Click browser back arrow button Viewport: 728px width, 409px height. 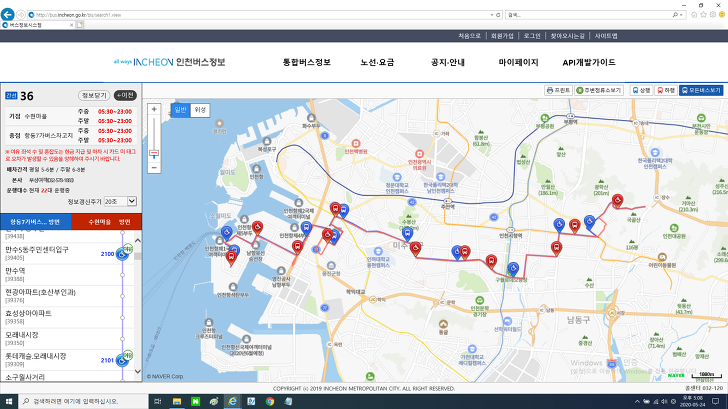coord(7,14)
